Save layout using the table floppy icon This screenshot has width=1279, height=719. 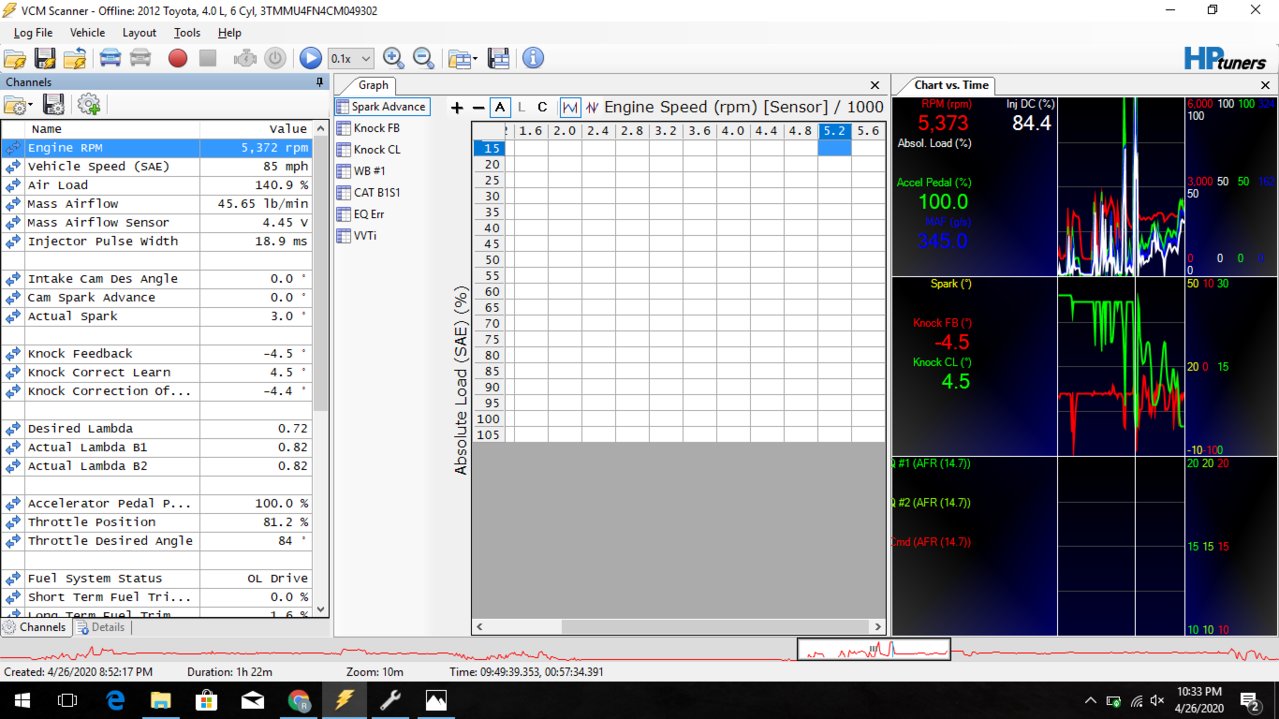click(498, 58)
